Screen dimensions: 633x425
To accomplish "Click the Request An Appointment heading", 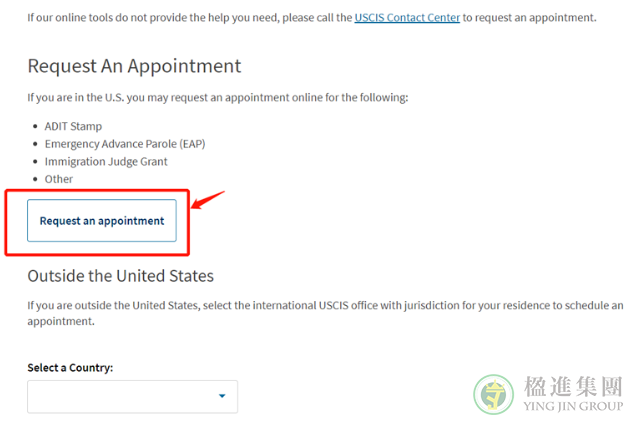I will pos(134,66).
